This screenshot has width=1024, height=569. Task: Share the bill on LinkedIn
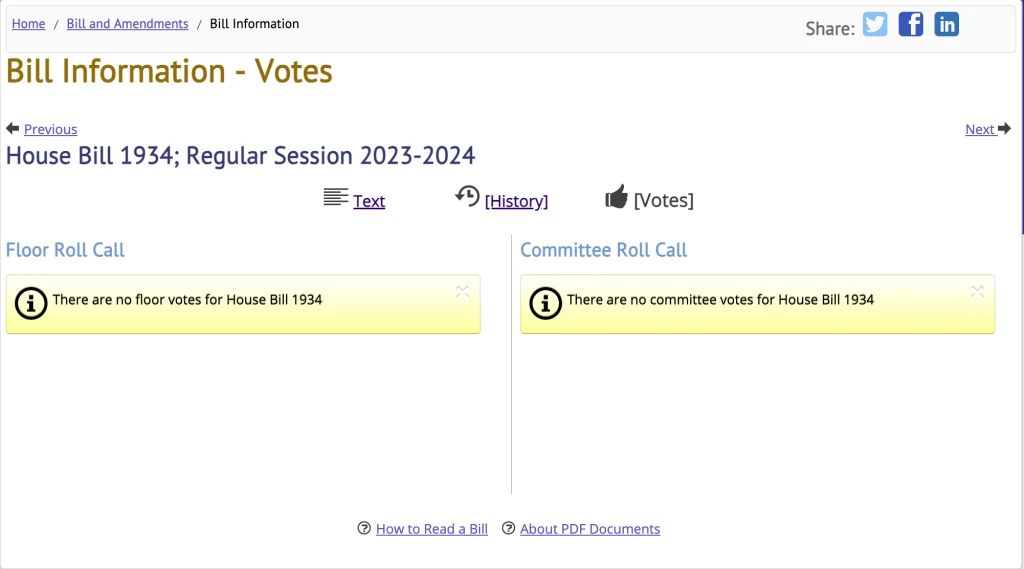click(947, 25)
